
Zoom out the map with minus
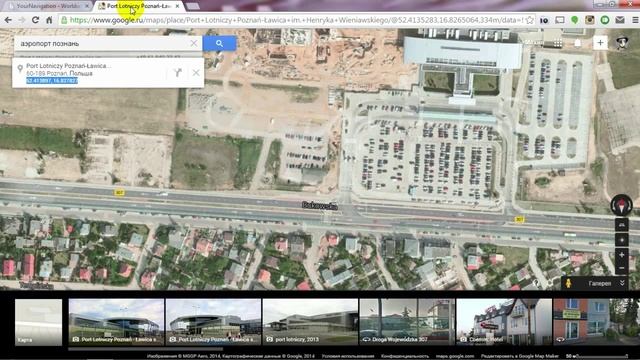pyautogui.click(x=622, y=268)
